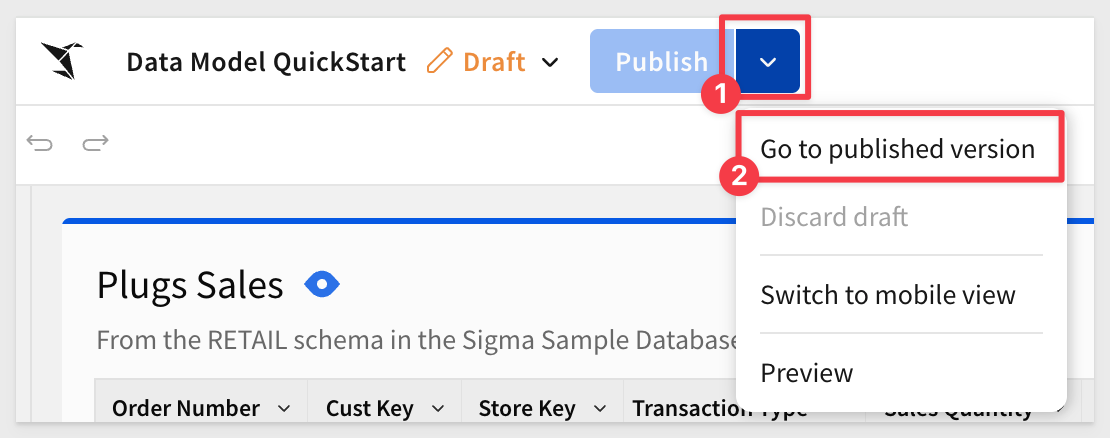Screen dimensions: 1110x438
Task: Click the Draft status label
Action: 494,62
